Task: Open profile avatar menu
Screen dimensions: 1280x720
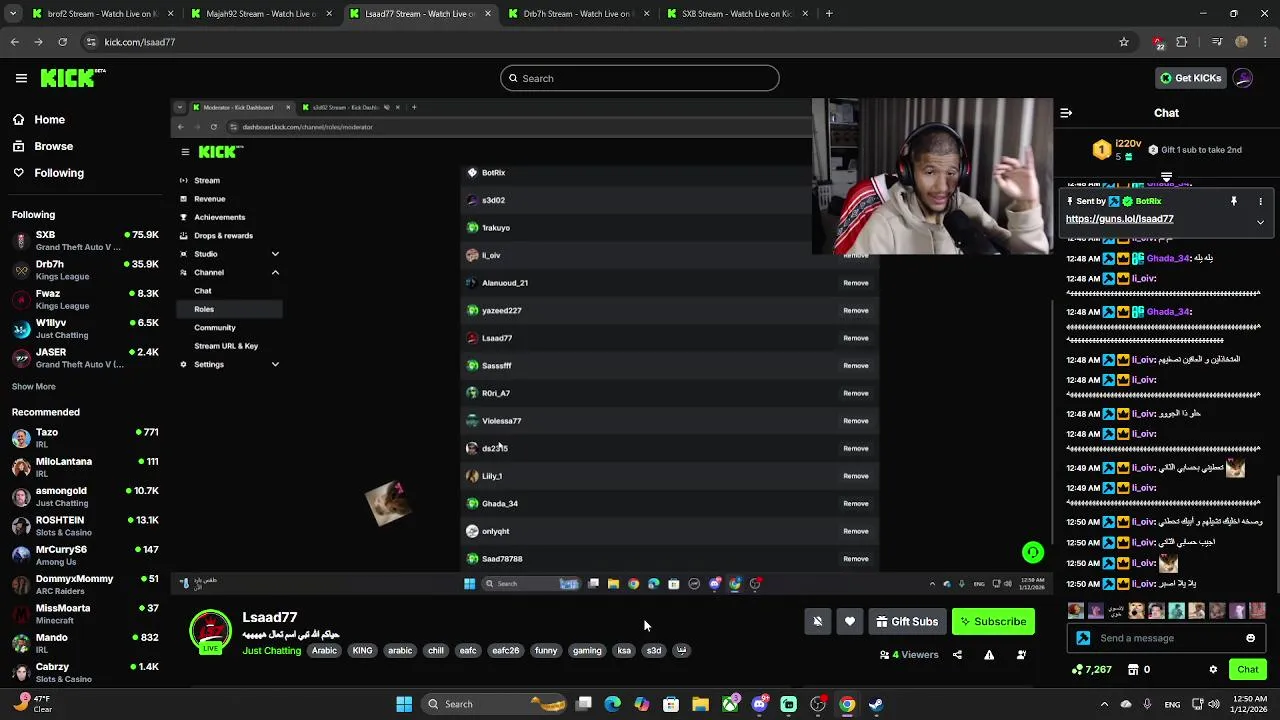Action: (x=1243, y=78)
